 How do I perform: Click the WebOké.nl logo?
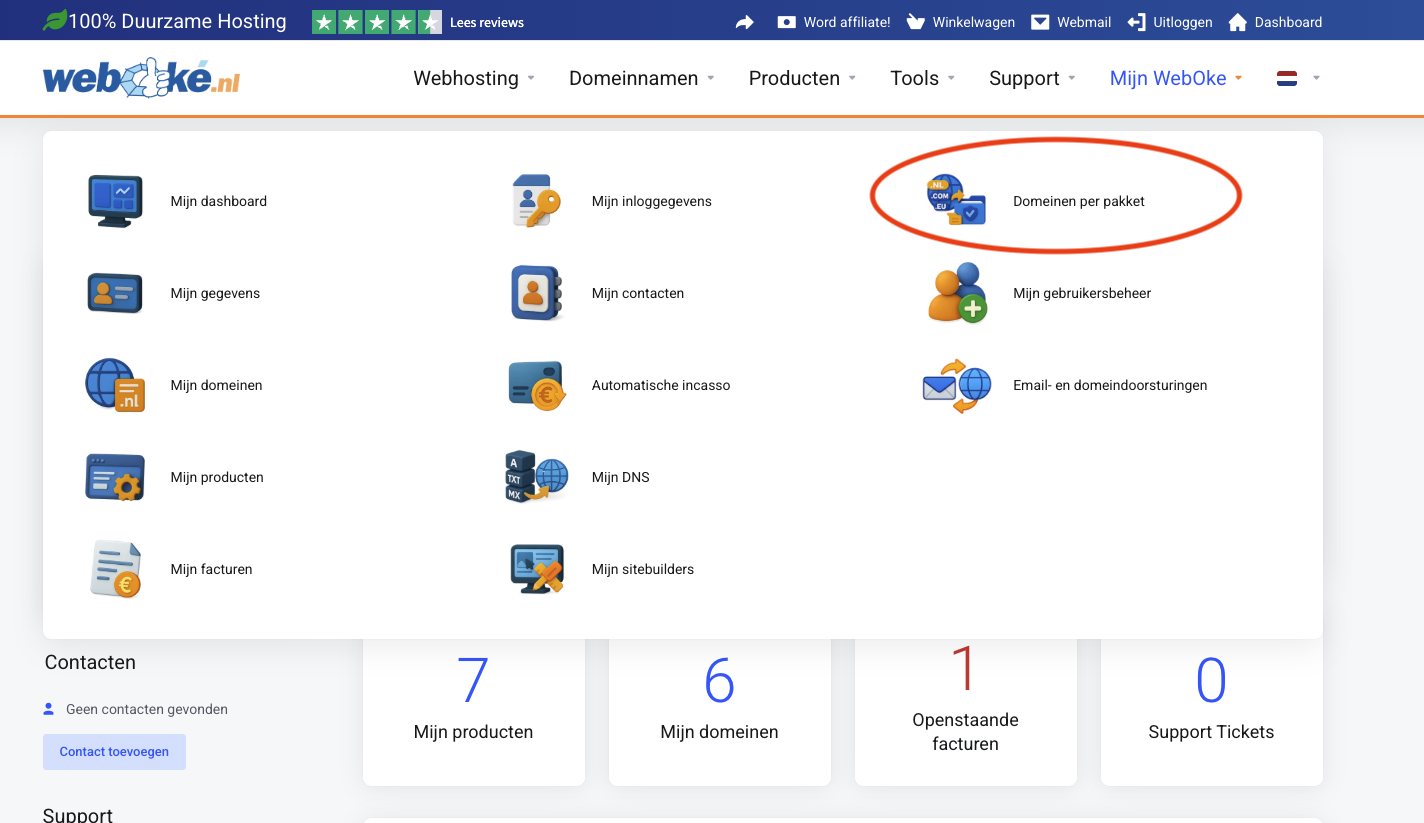click(141, 78)
